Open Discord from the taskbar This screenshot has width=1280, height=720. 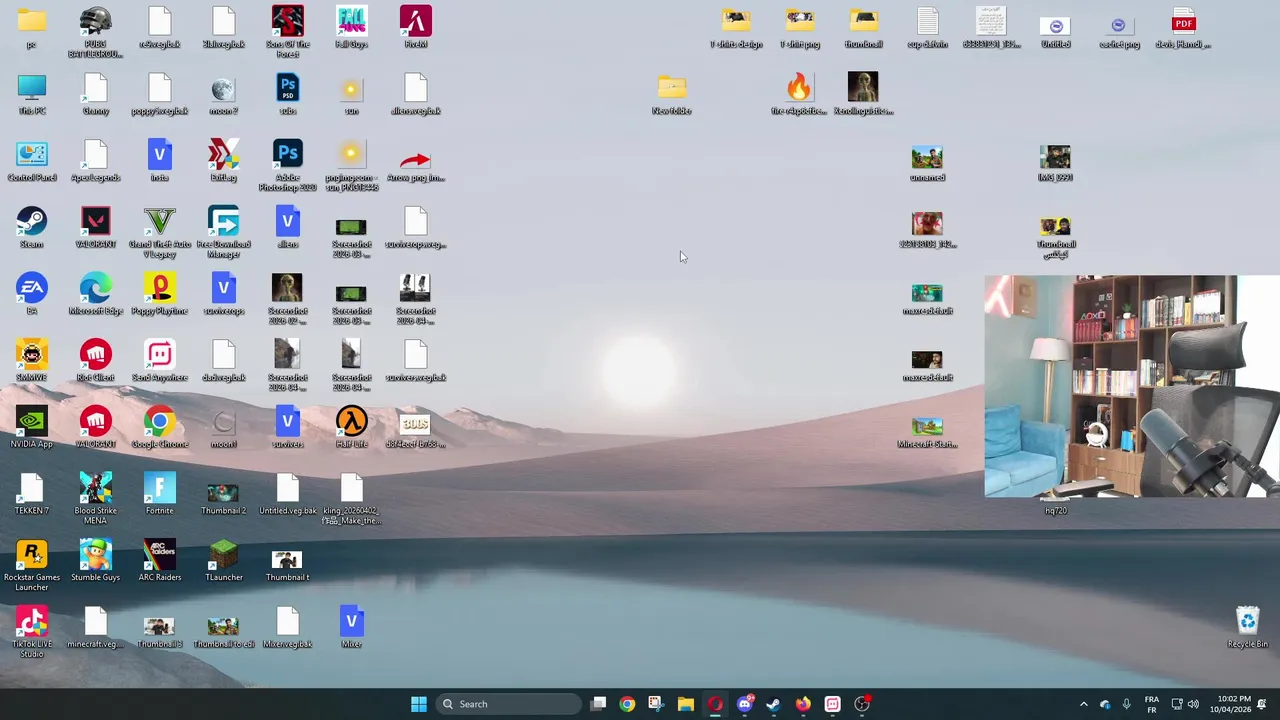(744, 704)
